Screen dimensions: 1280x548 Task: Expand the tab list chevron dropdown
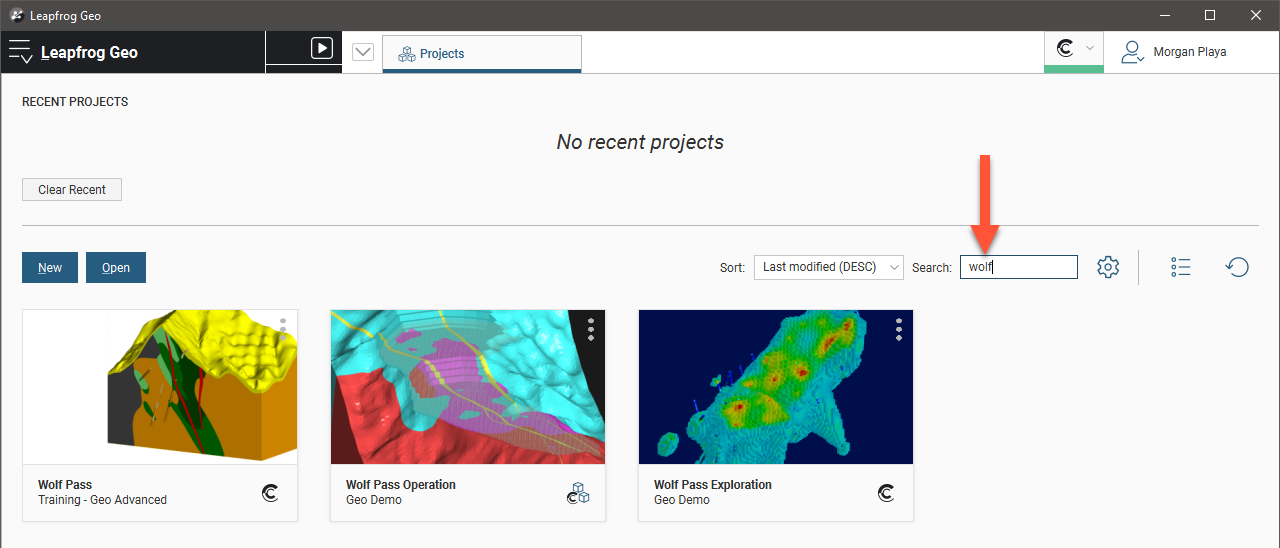pyautogui.click(x=362, y=53)
